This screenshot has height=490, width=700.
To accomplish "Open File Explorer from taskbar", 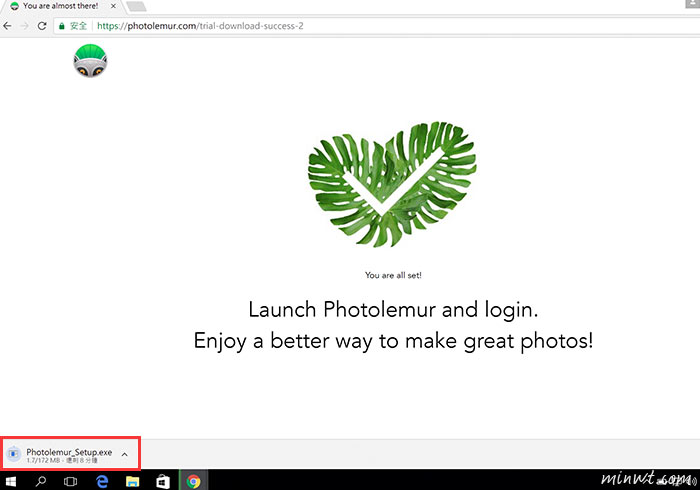I will pos(133,481).
